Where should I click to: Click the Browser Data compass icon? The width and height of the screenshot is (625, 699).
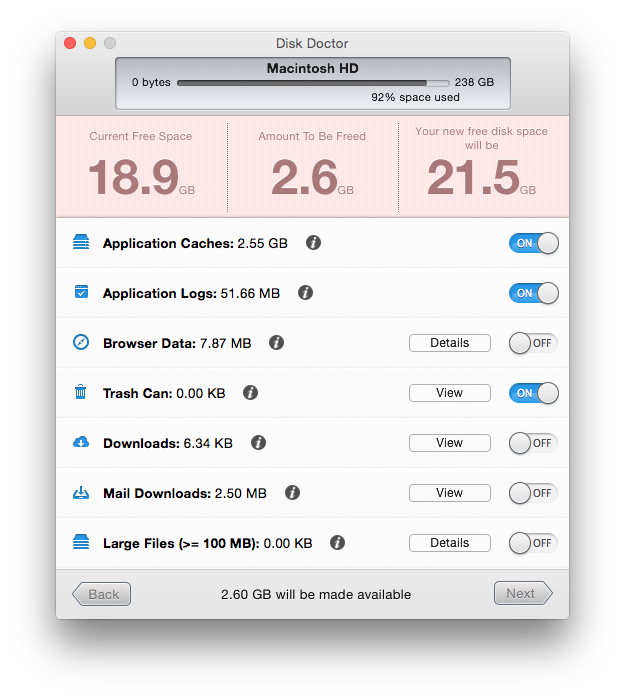[81, 342]
